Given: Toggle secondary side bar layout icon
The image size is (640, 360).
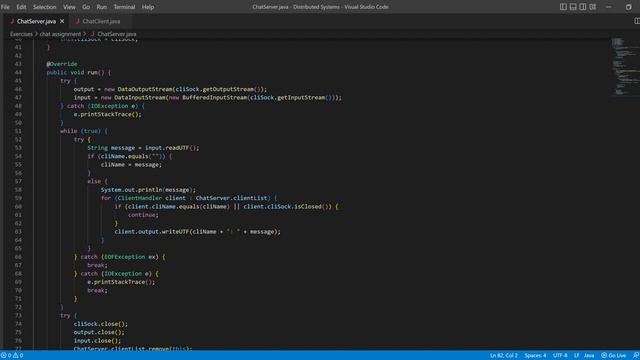Looking at the screenshot, I should coord(583,7).
